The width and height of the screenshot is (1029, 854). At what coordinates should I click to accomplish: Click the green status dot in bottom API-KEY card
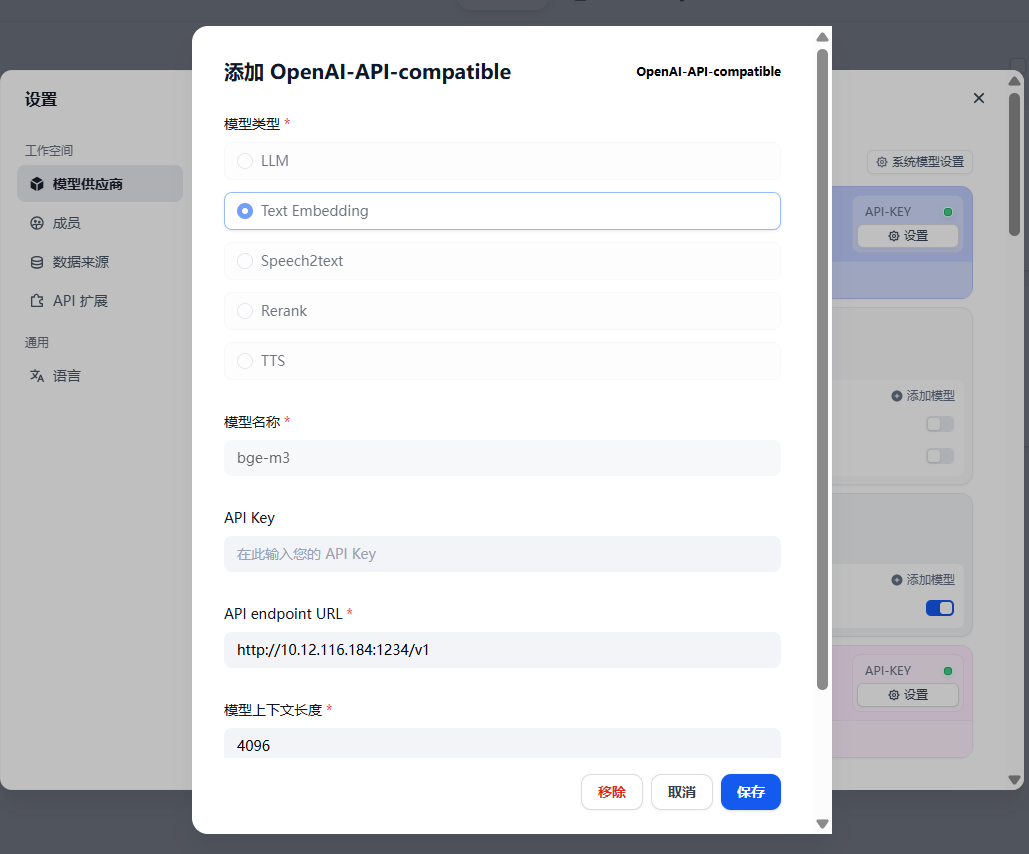pyautogui.click(x=948, y=671)
